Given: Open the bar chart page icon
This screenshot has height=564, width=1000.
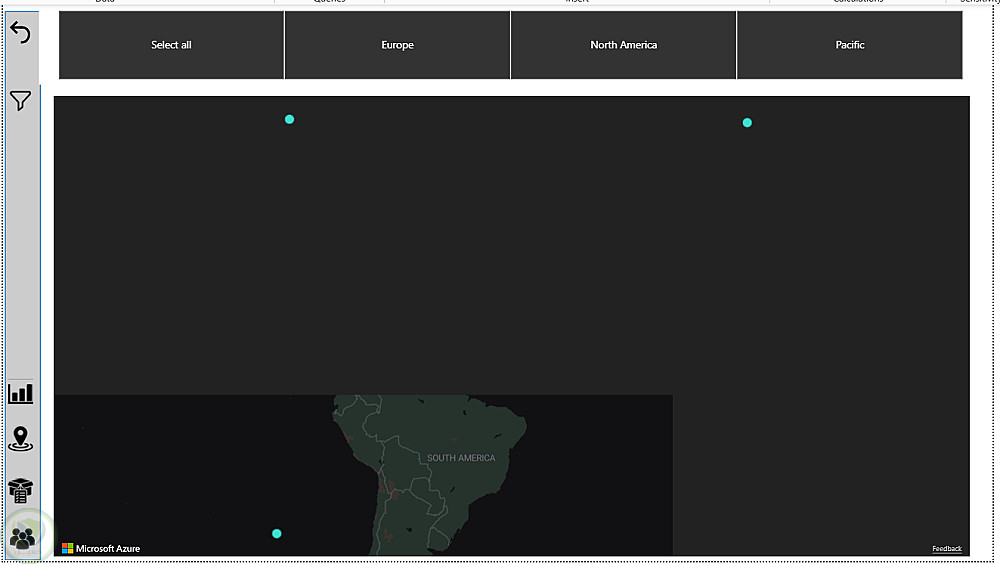Looking at the screenshot, I should click(20, 392).
